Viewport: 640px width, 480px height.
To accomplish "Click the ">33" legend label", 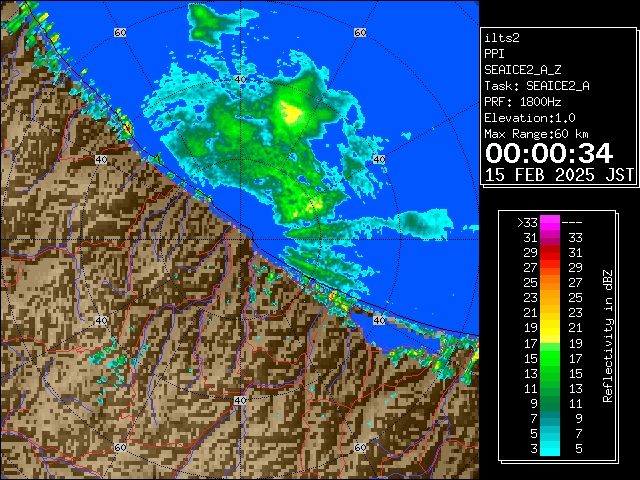I will coord(527,223).
